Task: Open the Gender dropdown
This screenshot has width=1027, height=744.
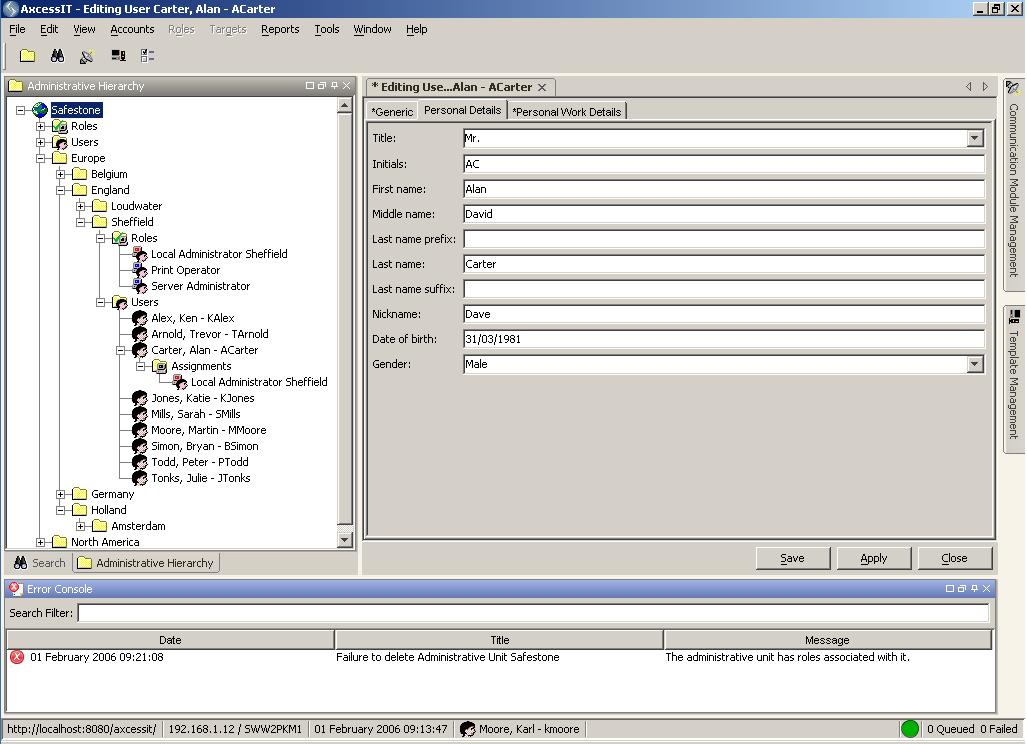Action: click(975, 364)
